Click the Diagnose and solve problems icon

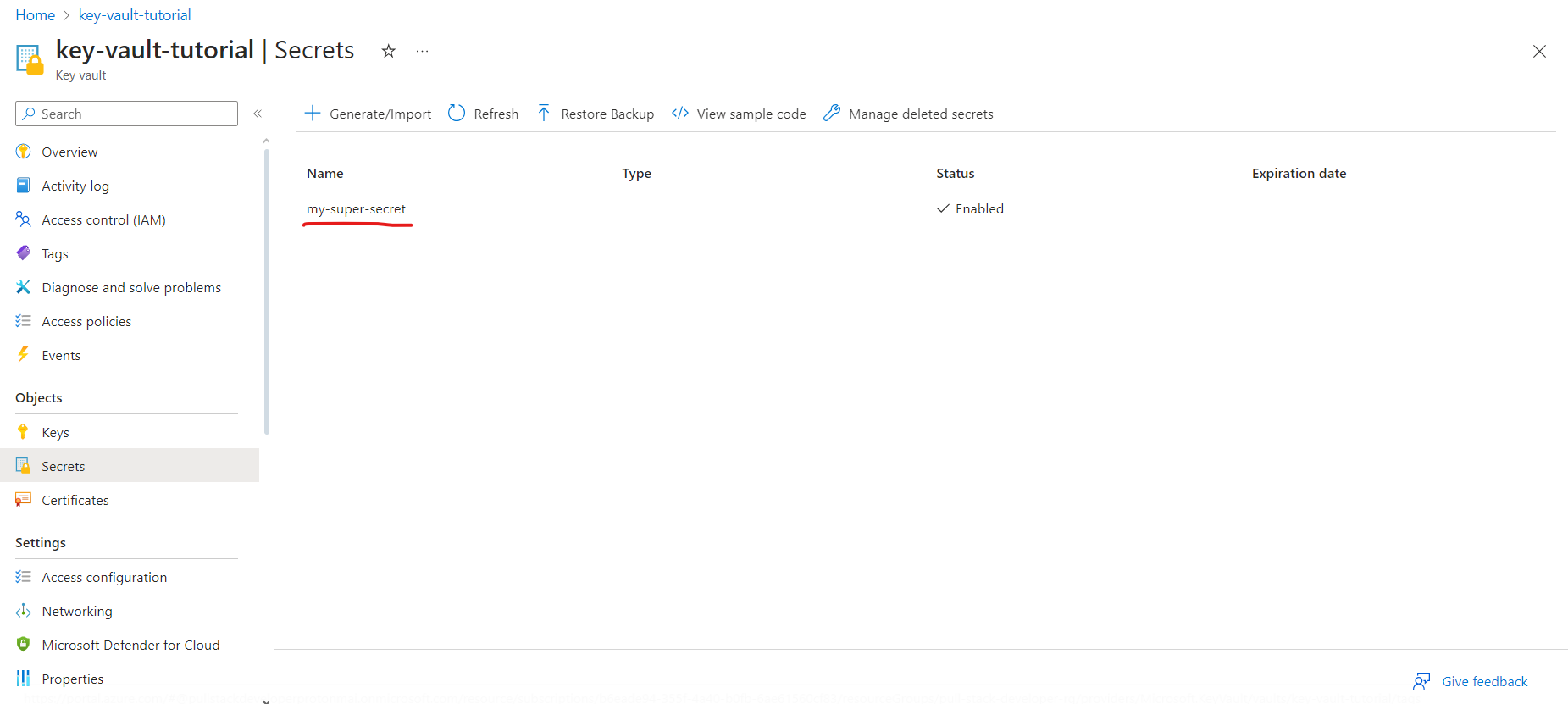coord(23,287)
